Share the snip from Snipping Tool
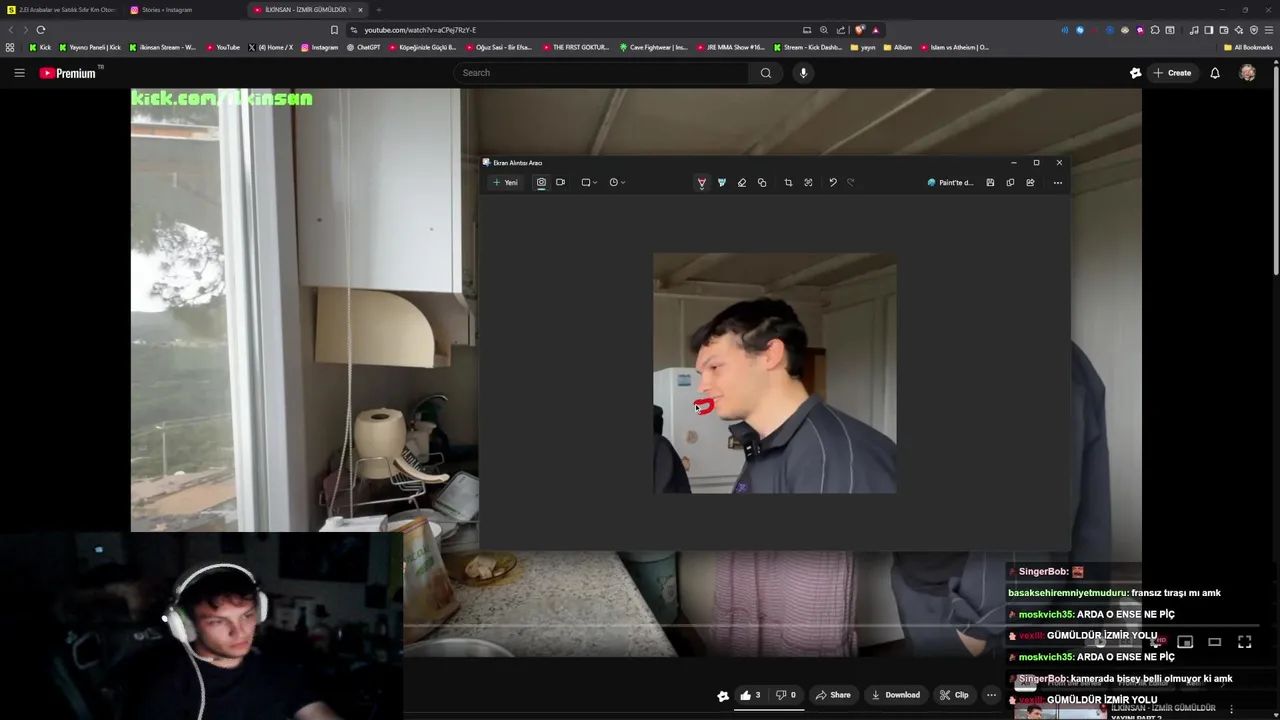1280x720 pixels. click(1030, 183)
